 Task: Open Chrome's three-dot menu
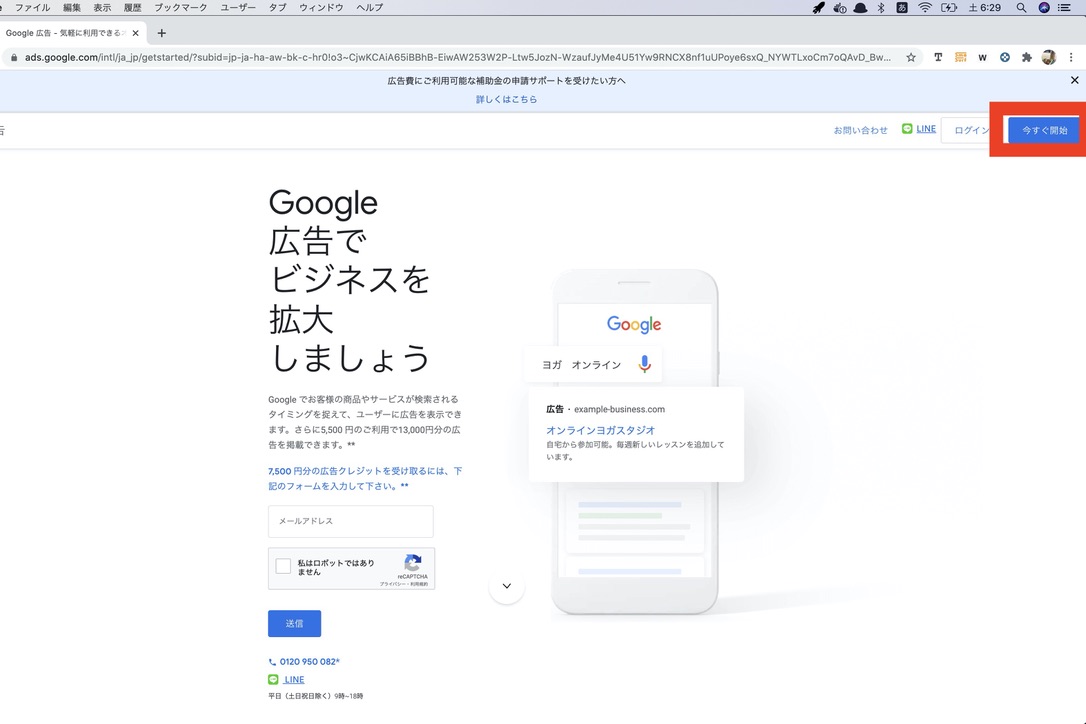point(1071,58)
